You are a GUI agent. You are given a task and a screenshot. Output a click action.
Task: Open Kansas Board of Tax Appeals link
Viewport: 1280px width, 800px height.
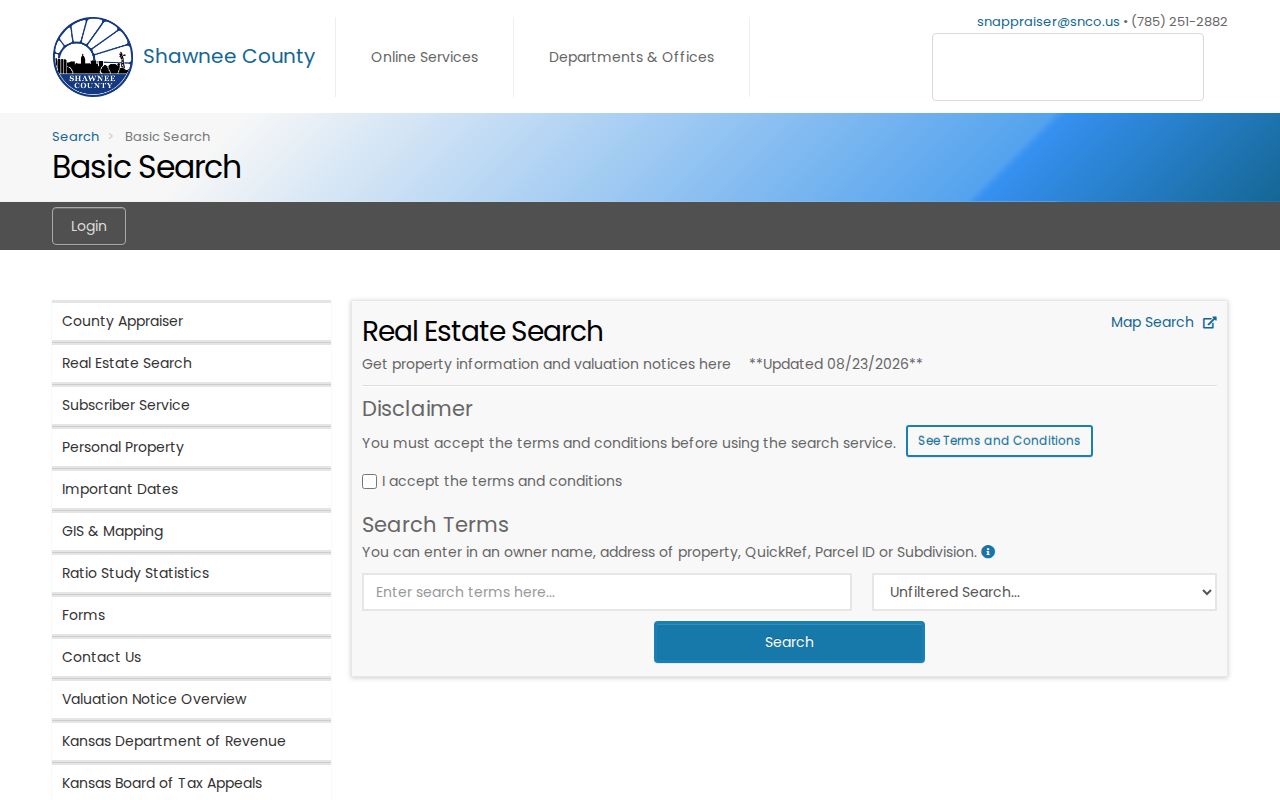pyautogui.click(x=191, y=783)
